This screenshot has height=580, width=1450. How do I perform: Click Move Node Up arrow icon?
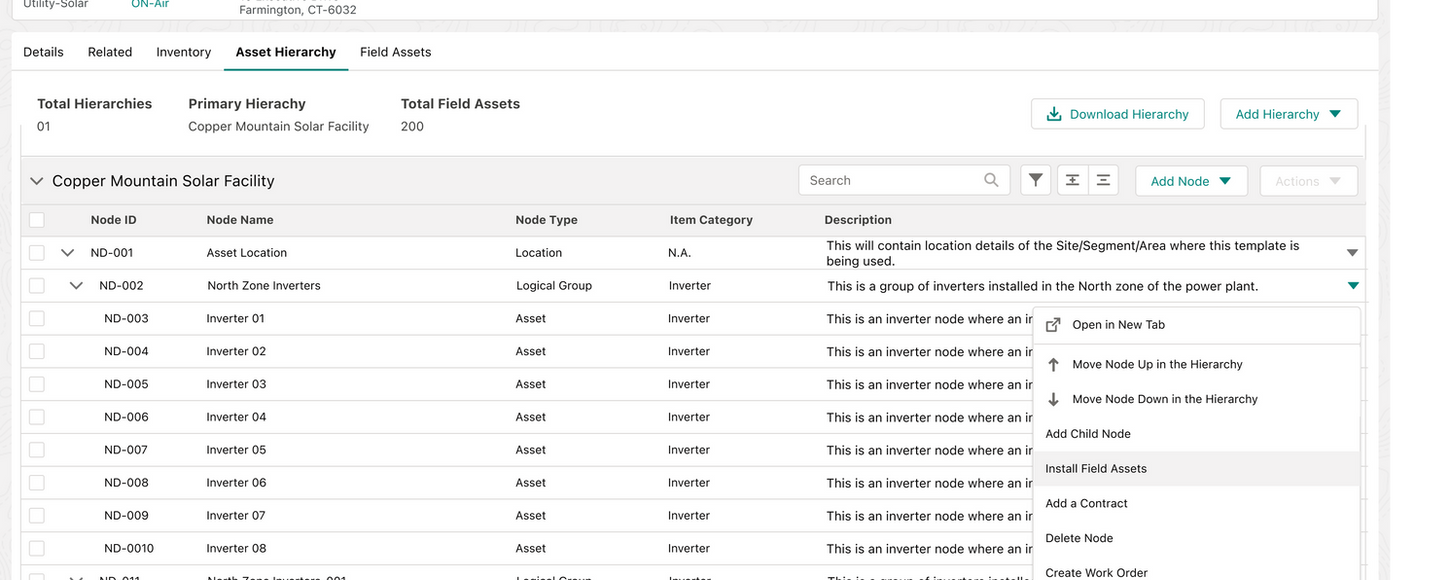tap(1053, 365)
